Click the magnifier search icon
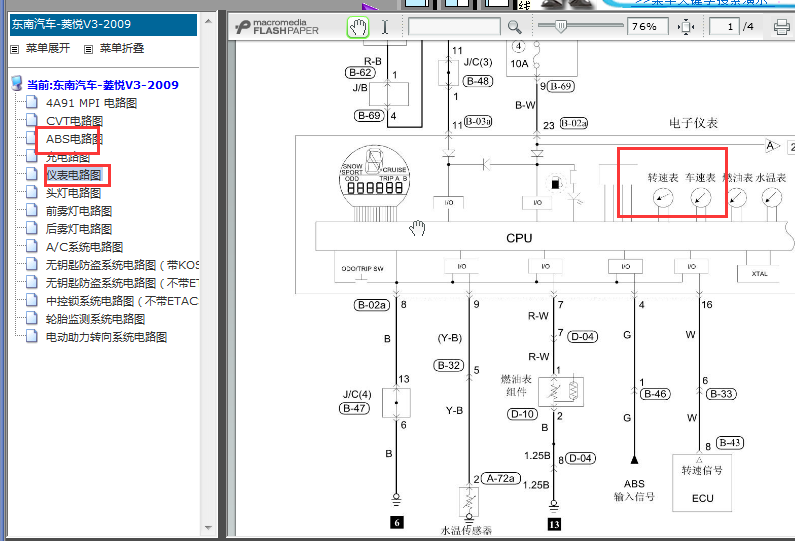This screenshot has height=541, width=795. click(x=515, y=27)
